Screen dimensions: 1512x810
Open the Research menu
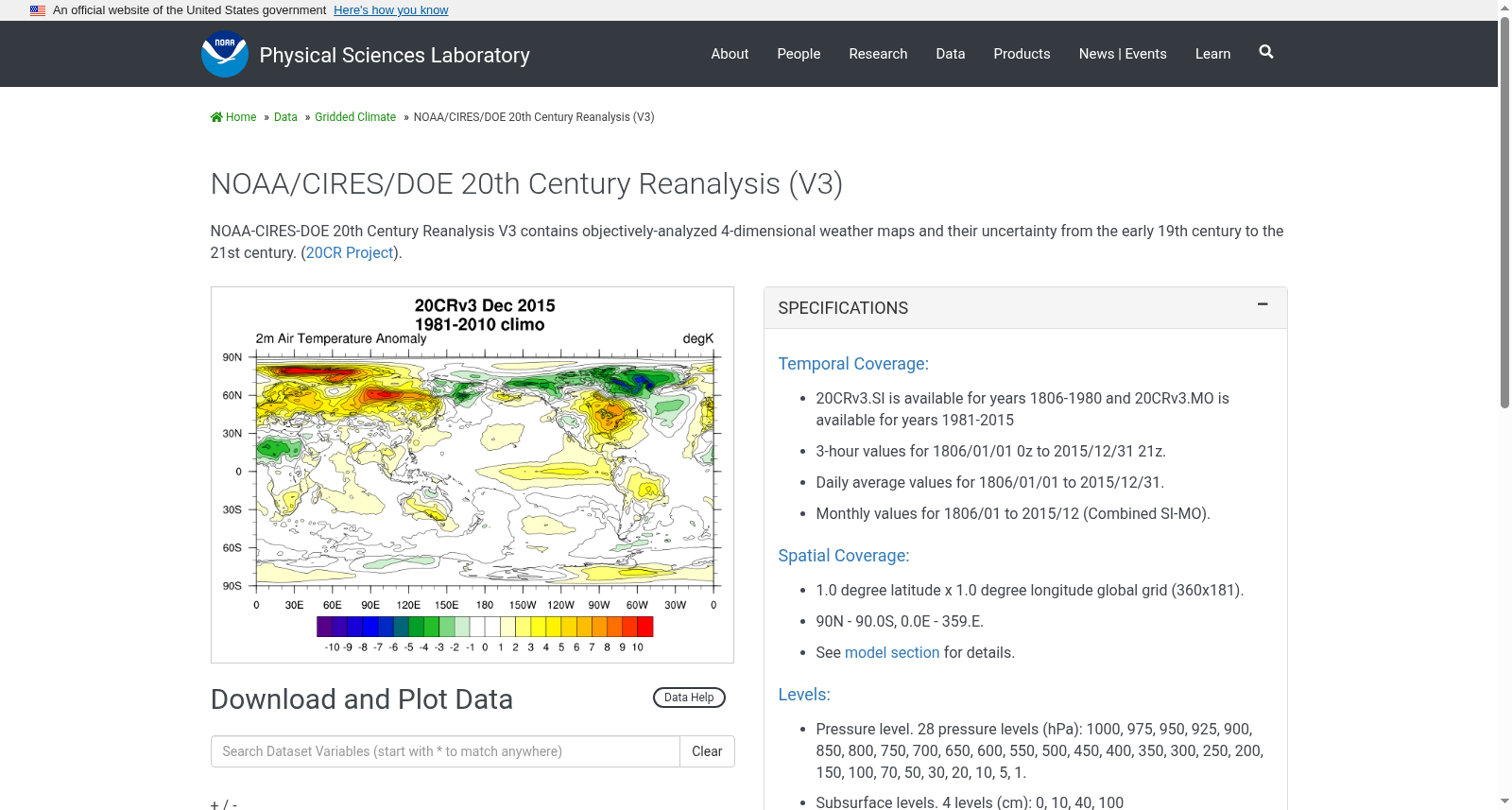click(878, 54)
